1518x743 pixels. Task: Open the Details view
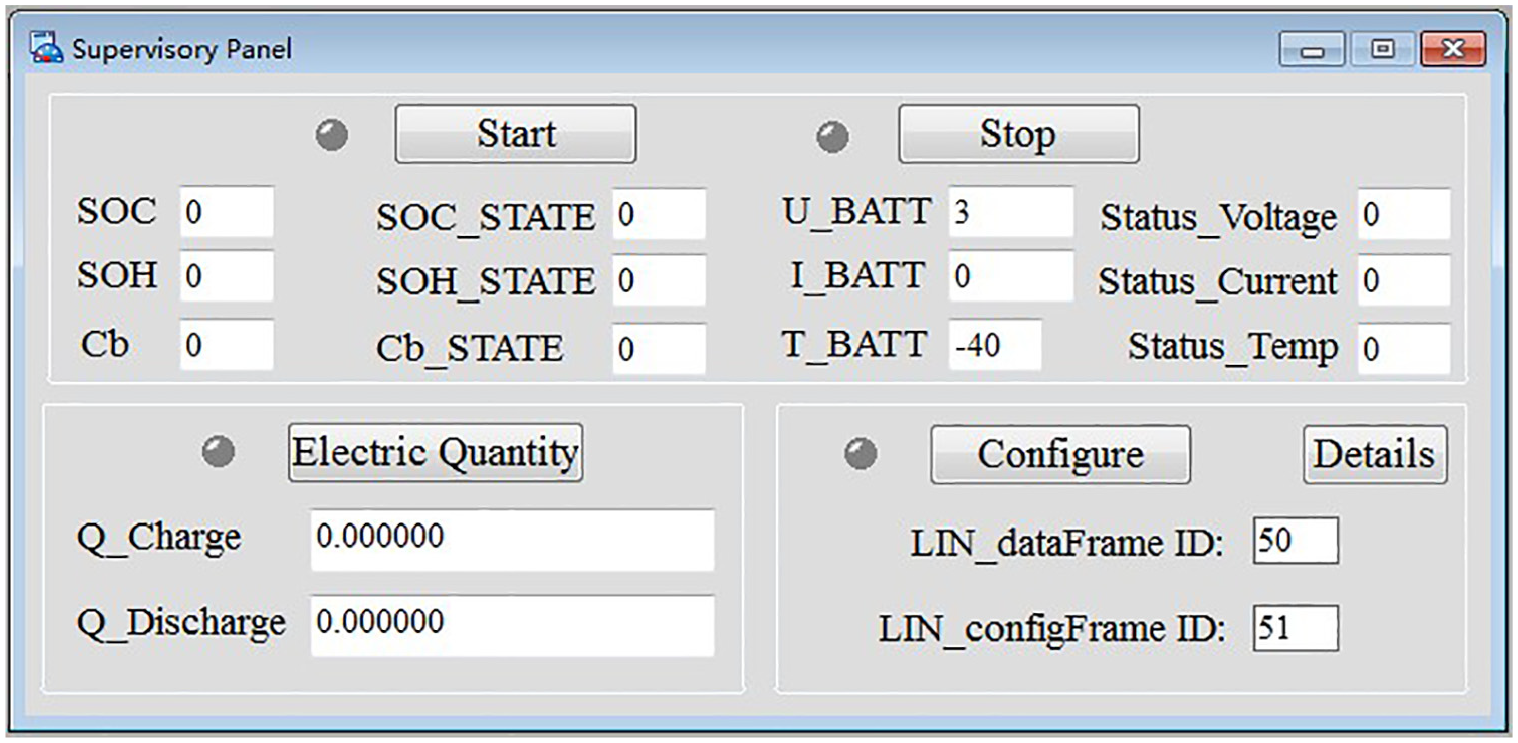click(1375, 454)
